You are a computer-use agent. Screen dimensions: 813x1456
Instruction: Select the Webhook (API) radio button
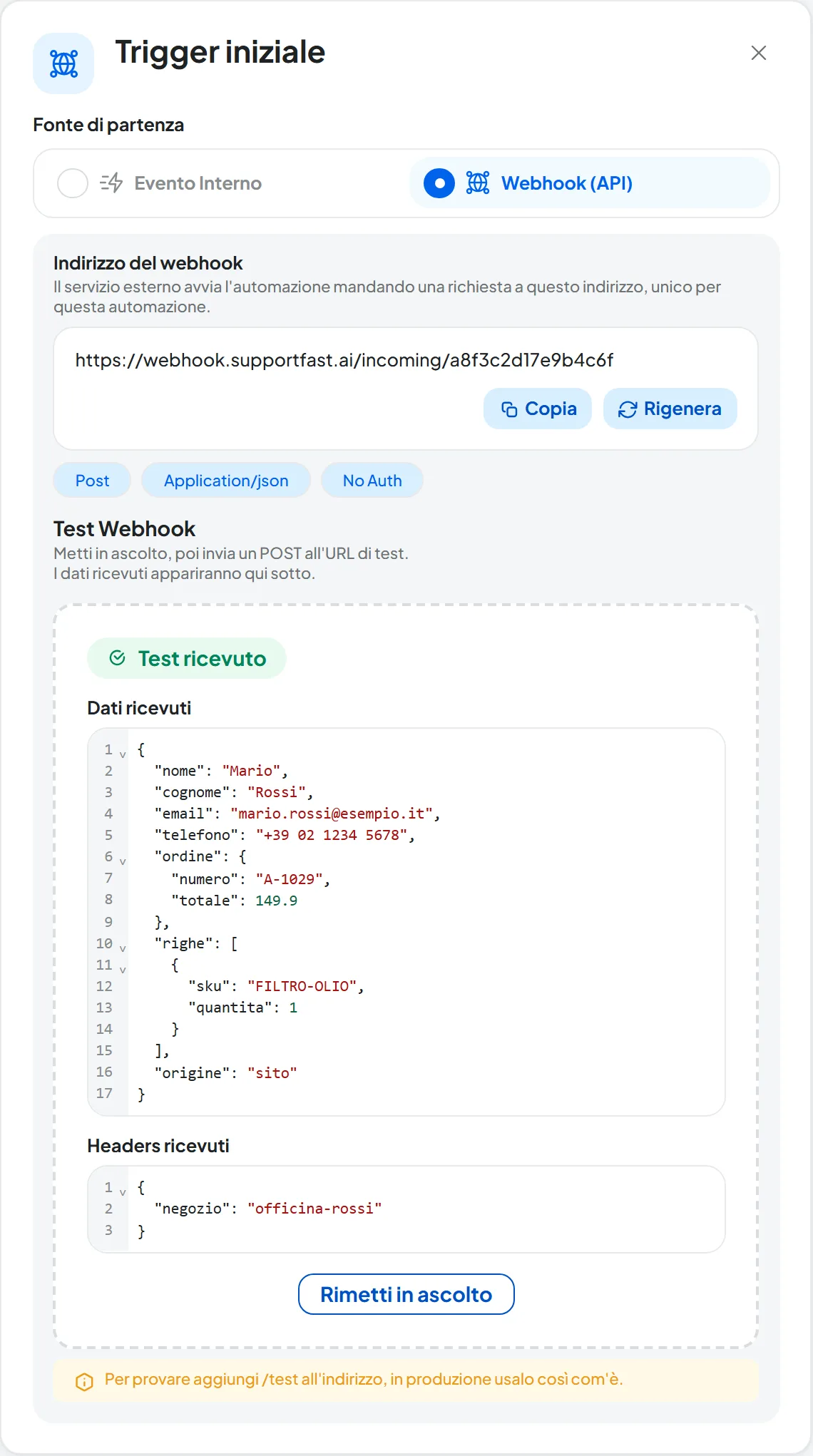pyautogui.click(x=439, y=183)
